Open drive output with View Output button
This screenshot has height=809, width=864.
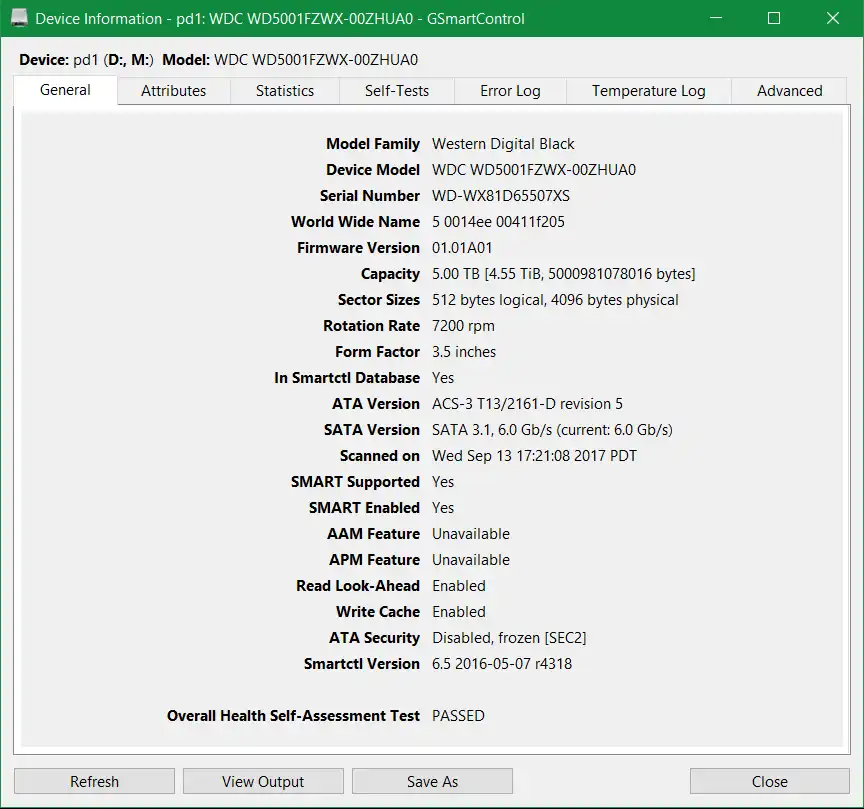262,781
